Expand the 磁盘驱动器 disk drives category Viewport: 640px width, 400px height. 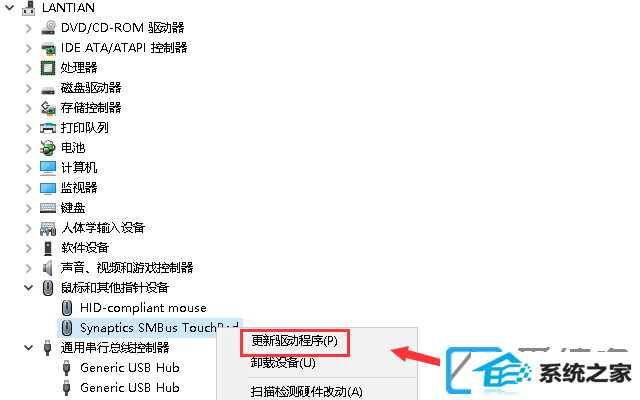[x=28, y=88]
